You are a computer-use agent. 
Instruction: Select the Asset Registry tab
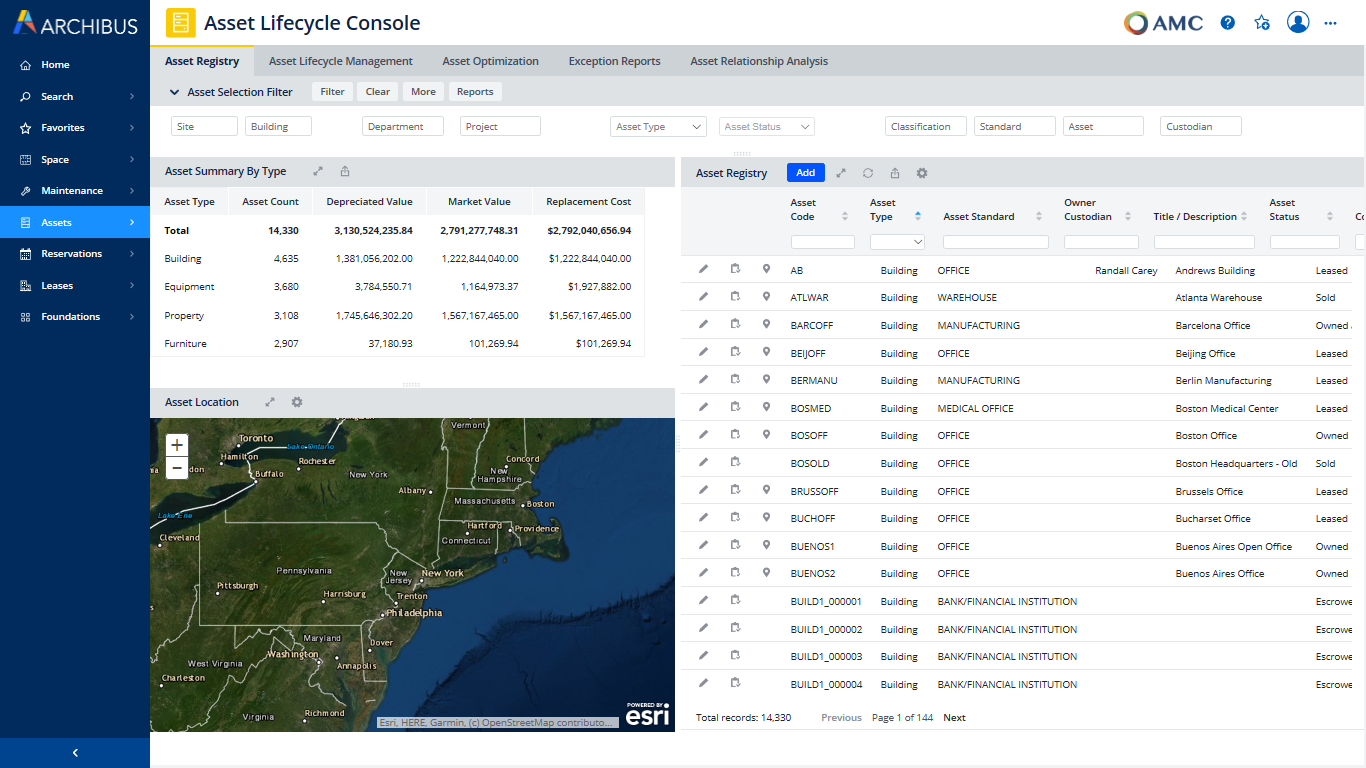tap(202, 61)
